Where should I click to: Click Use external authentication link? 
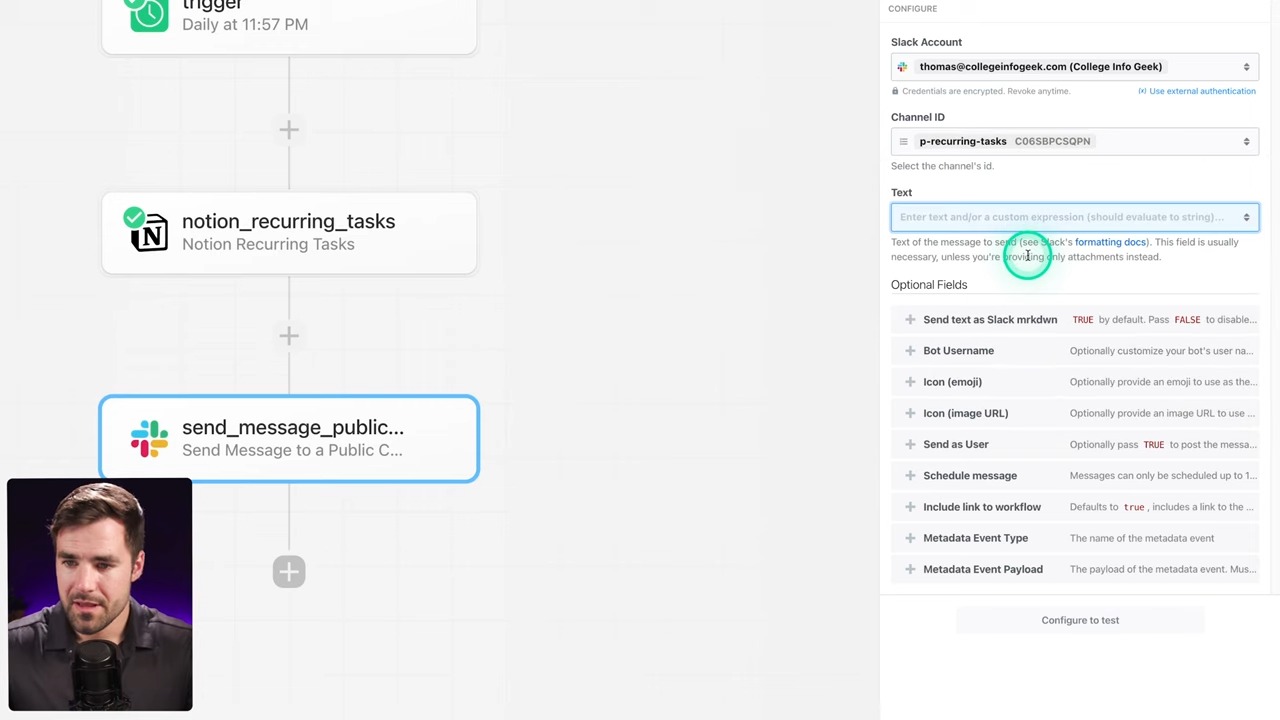[1201, 91]
